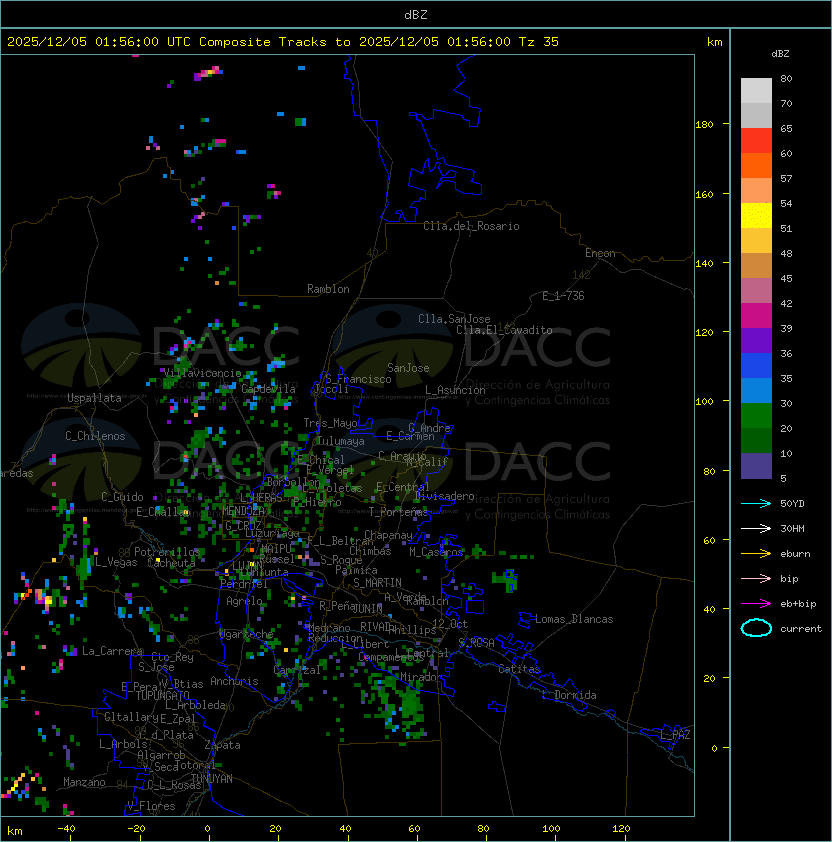
Task: Pick the purple swatch between 39 and 36
Action: click(756, 341)
